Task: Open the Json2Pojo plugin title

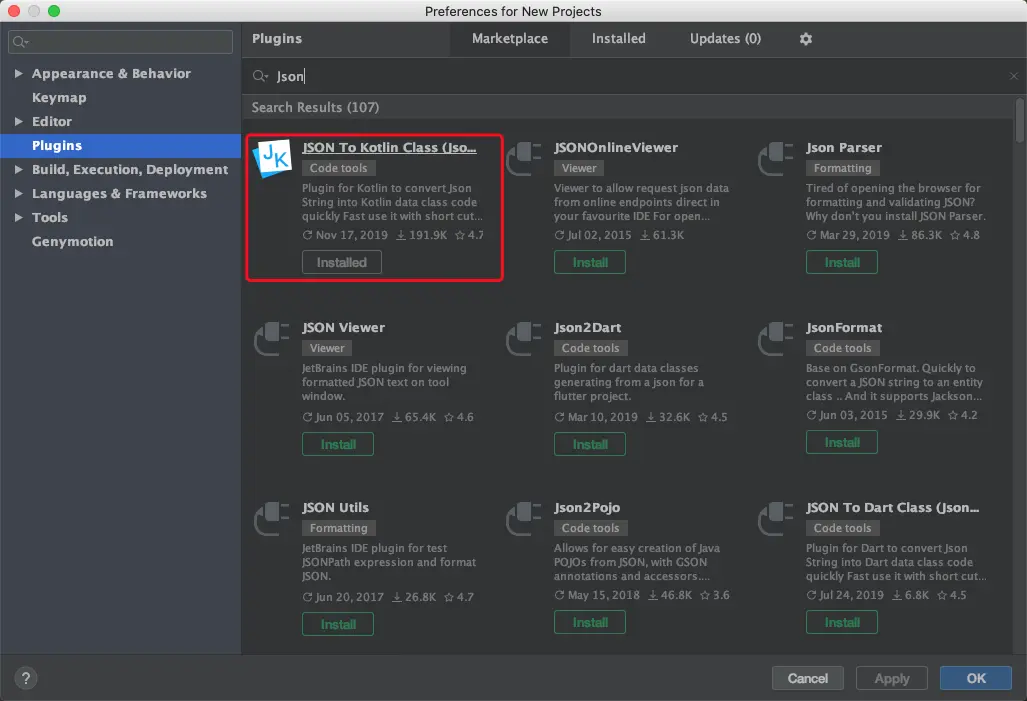Action: (587, 508)
